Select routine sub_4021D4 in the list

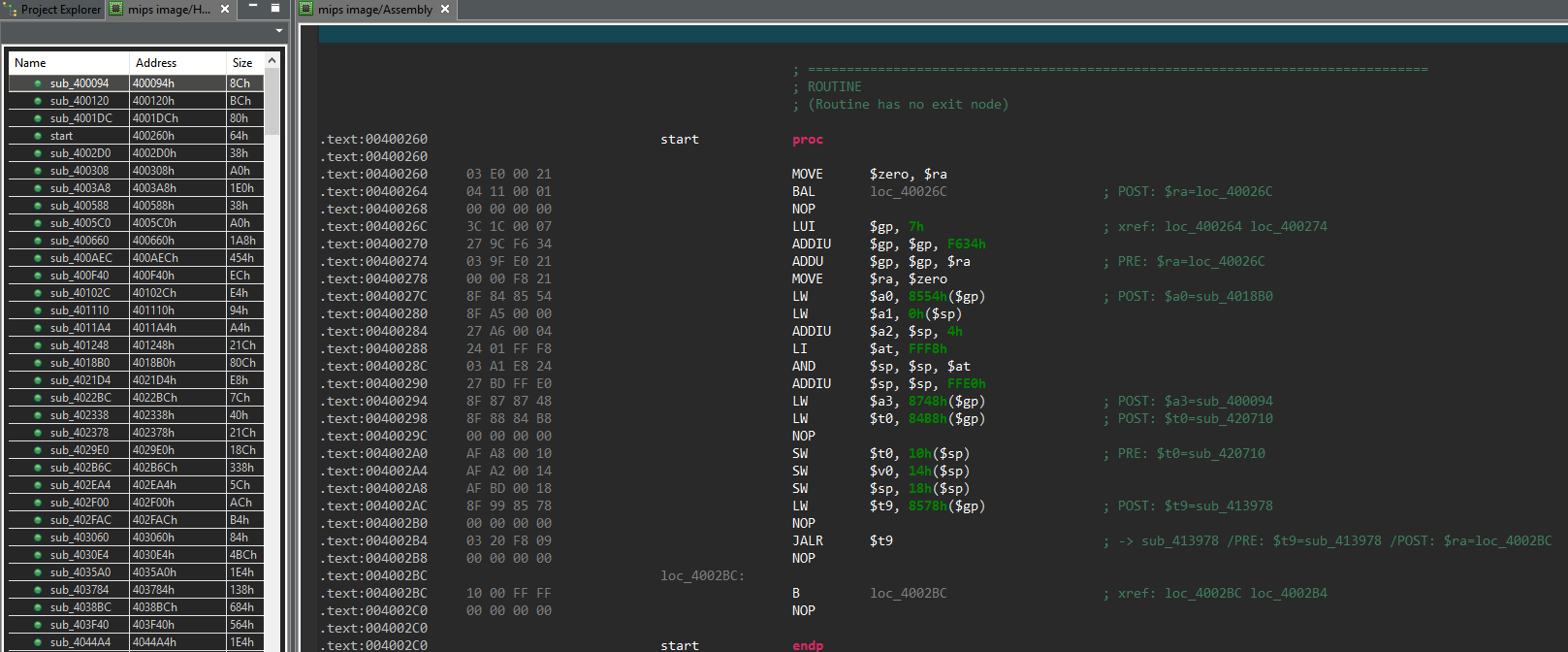tap(136, 380)
